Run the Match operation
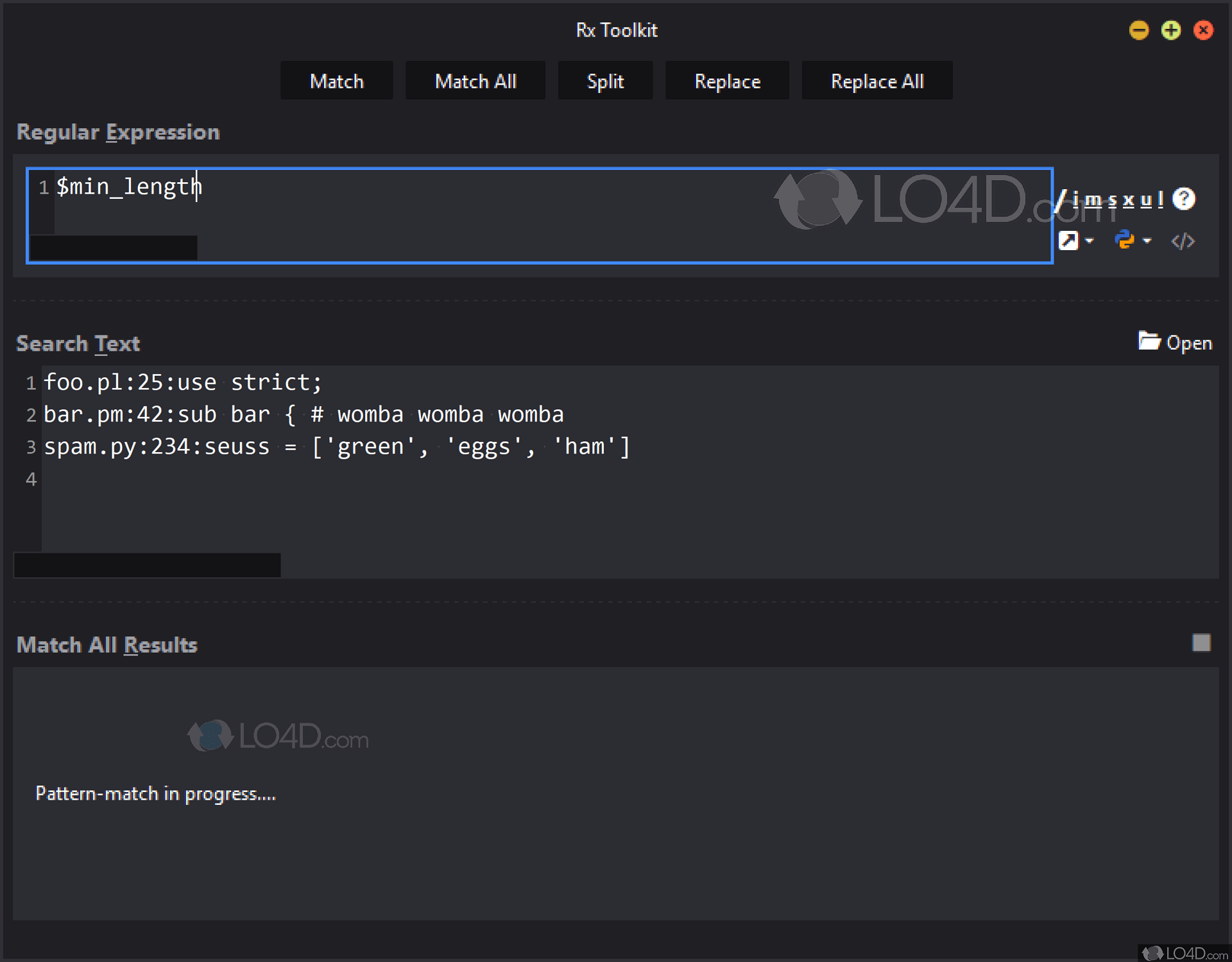The height and width of the screenshot is (962, 1232). click(336, 81)
